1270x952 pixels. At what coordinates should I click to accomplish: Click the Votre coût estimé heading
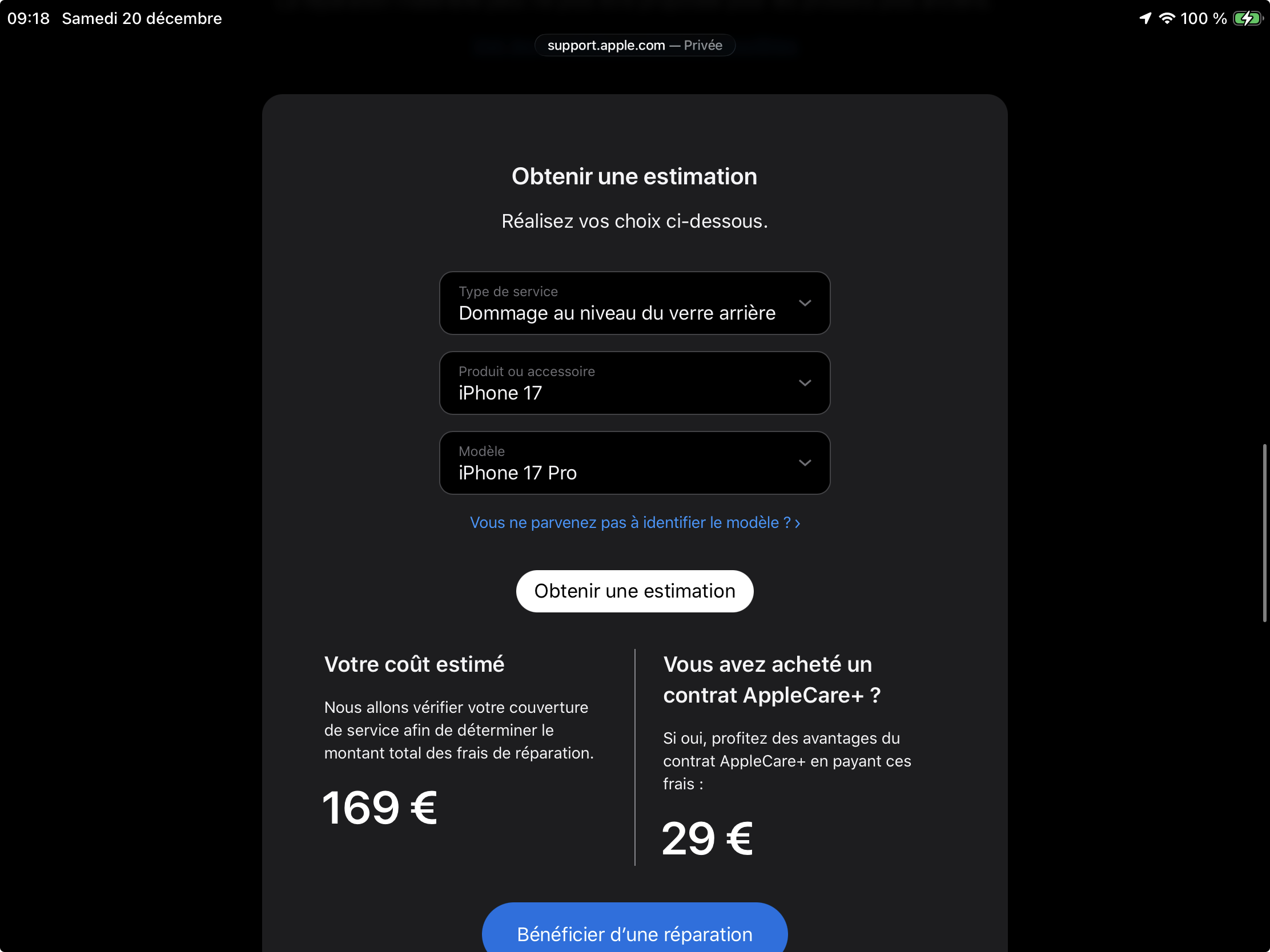[414, 664]
